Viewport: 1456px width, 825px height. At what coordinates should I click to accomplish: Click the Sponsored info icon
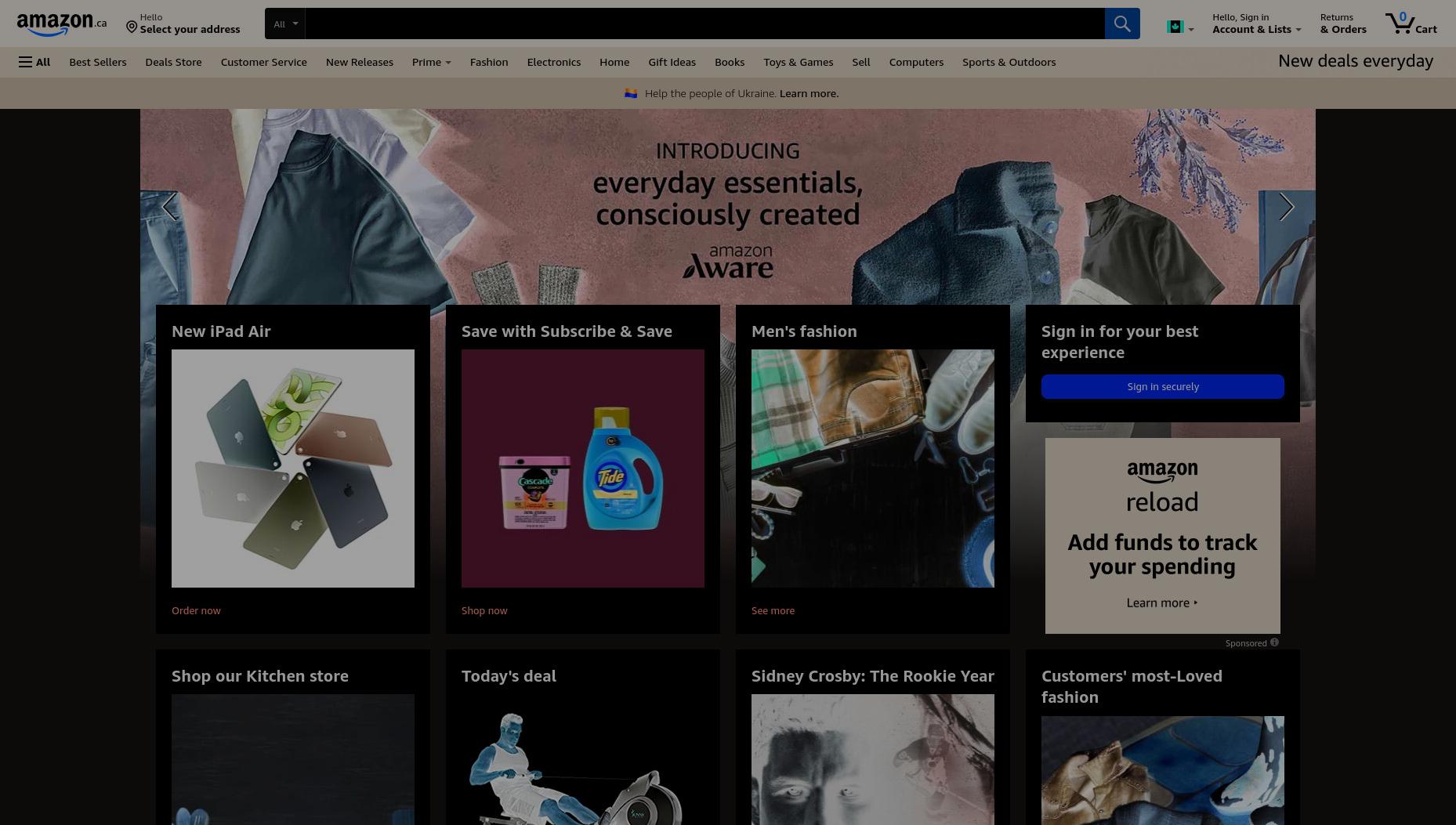(x=1274, y=642)
